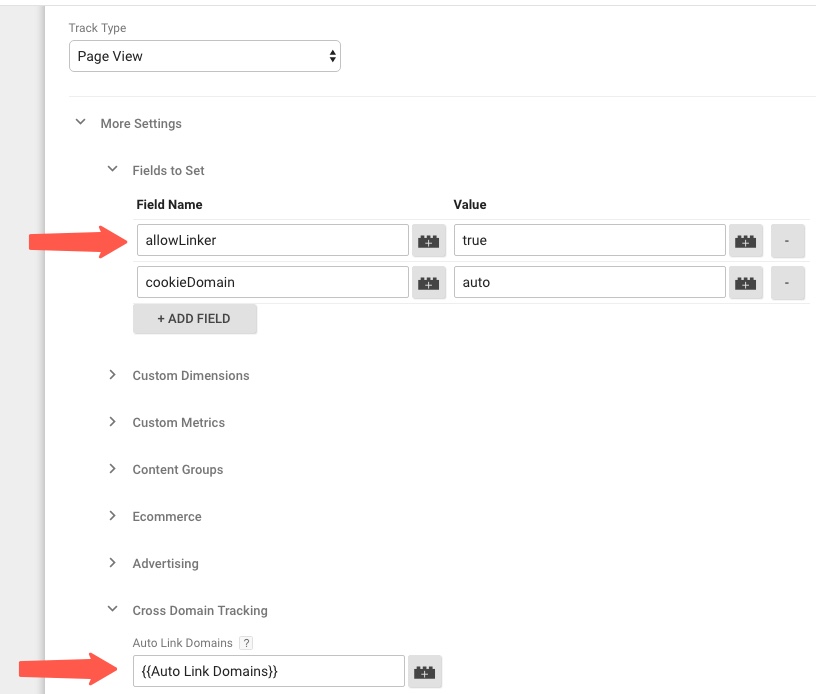Select the allowLinker field name text box
Viewport: 816px width, 694px height.
click(x=272, y=240)
